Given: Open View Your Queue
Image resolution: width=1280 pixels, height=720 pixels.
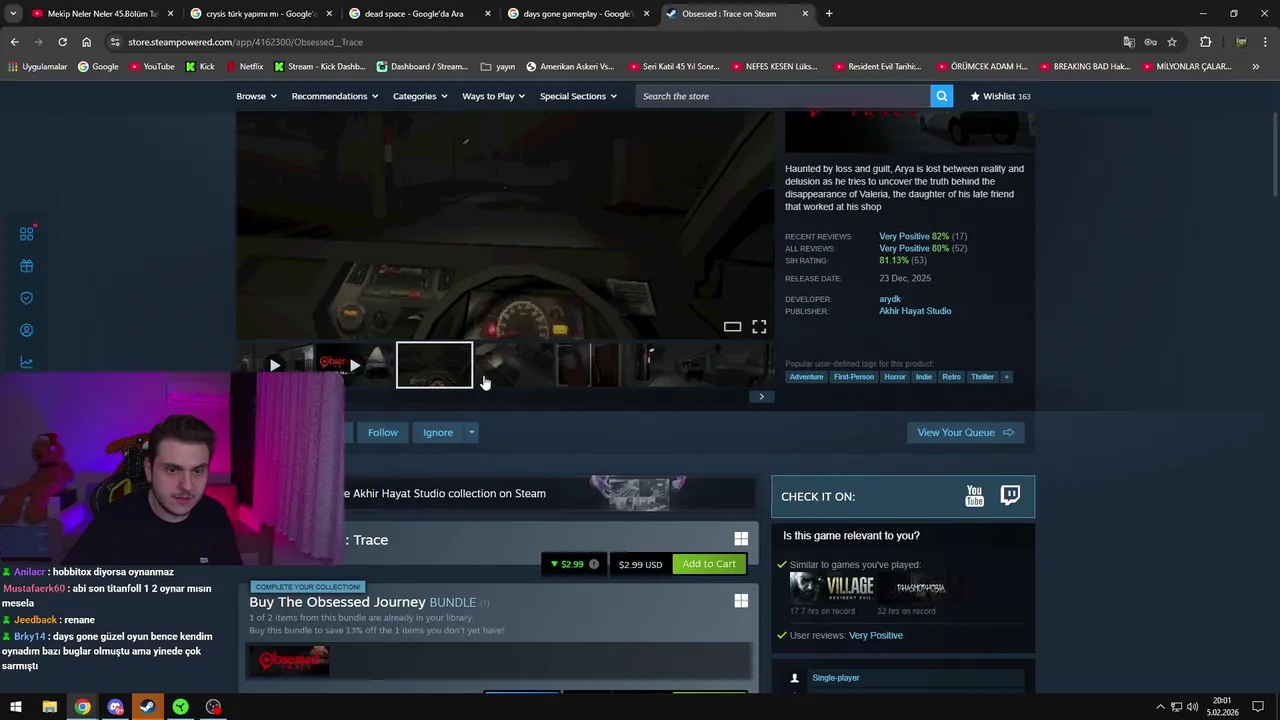Looking at the screenshot, I should (x=965, y=432).
